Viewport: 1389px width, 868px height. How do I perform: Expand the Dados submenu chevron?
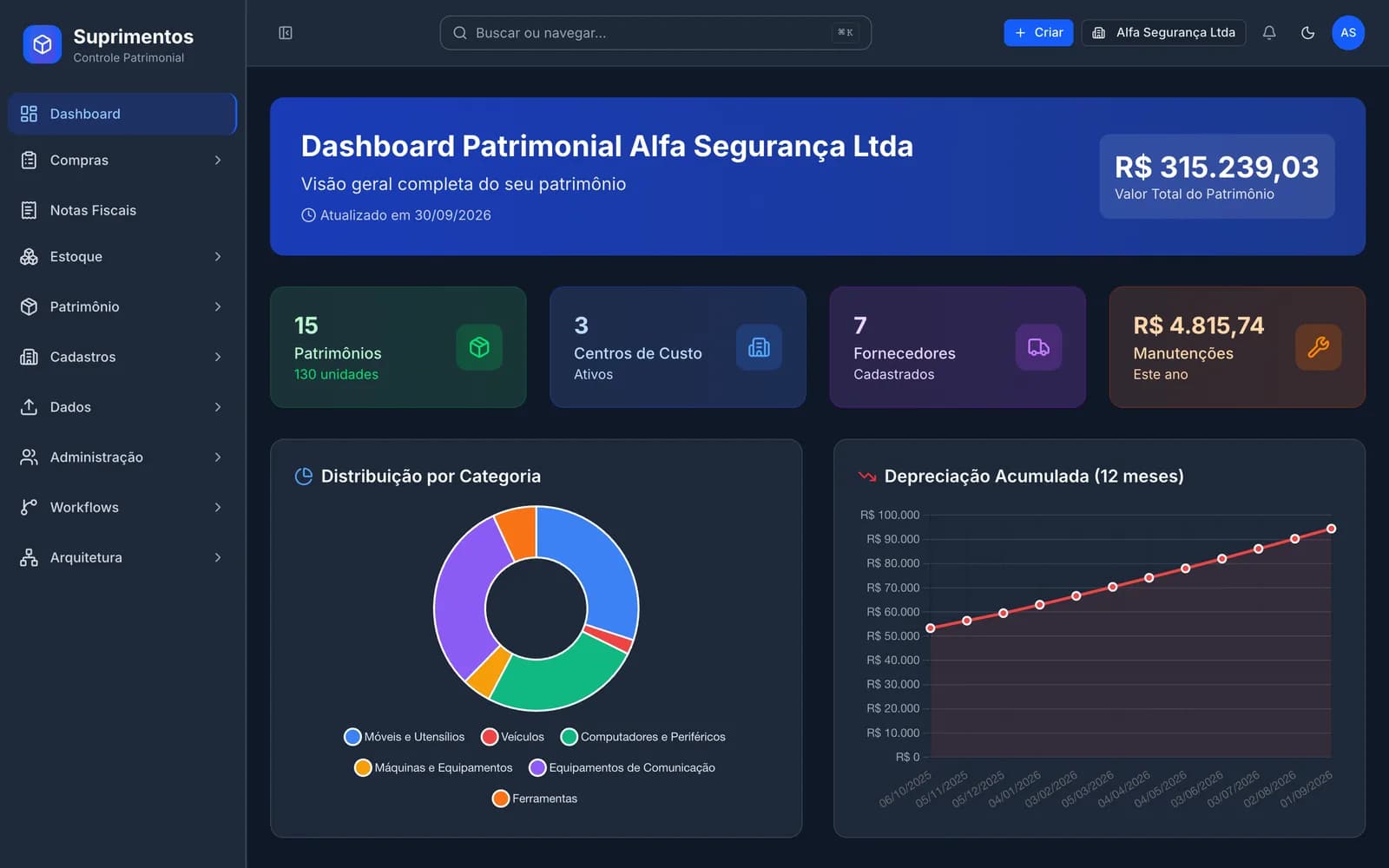(x=218, y=407)
